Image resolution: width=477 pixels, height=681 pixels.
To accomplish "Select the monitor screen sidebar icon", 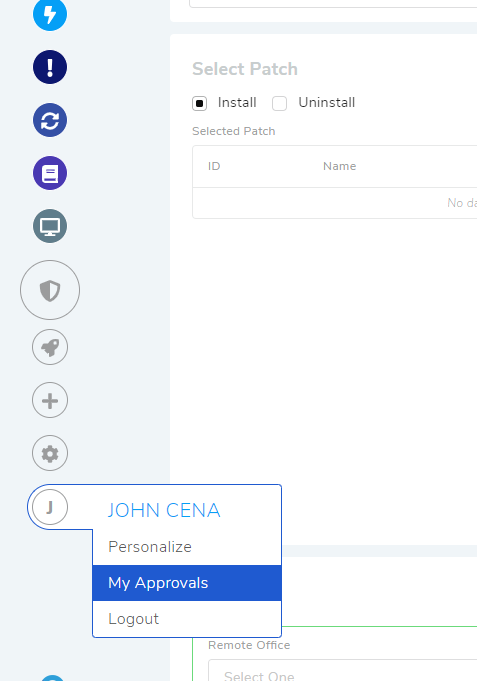I will 50,226.
